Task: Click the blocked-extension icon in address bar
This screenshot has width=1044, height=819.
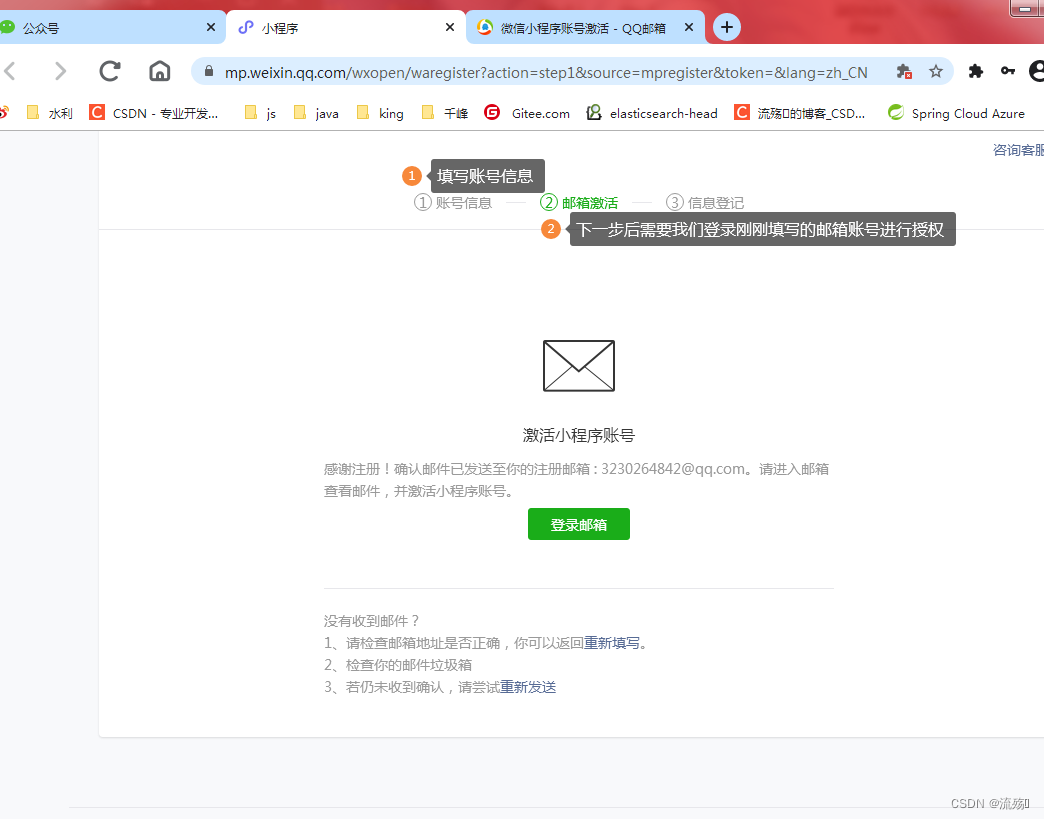Action: pyautogui.click(x=904, y=71)
